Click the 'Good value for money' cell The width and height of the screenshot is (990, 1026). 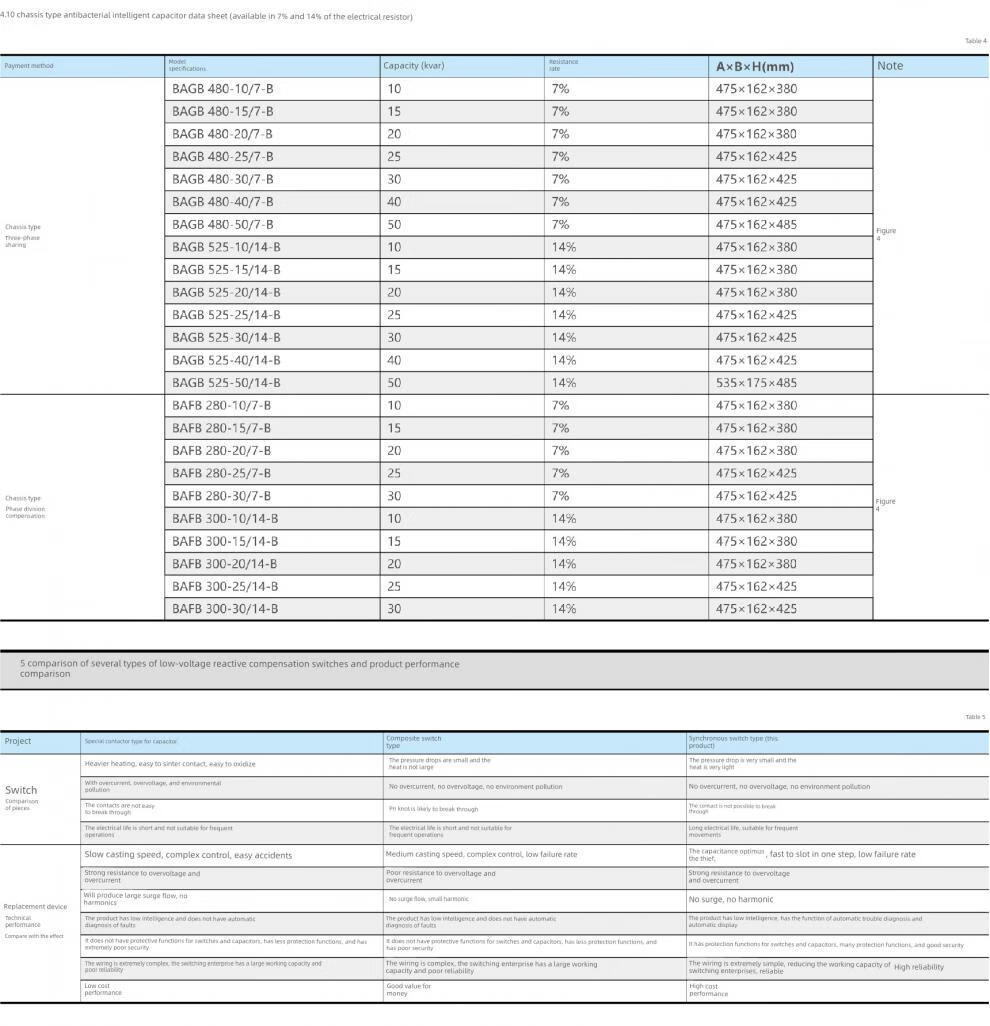coord(408,989)
